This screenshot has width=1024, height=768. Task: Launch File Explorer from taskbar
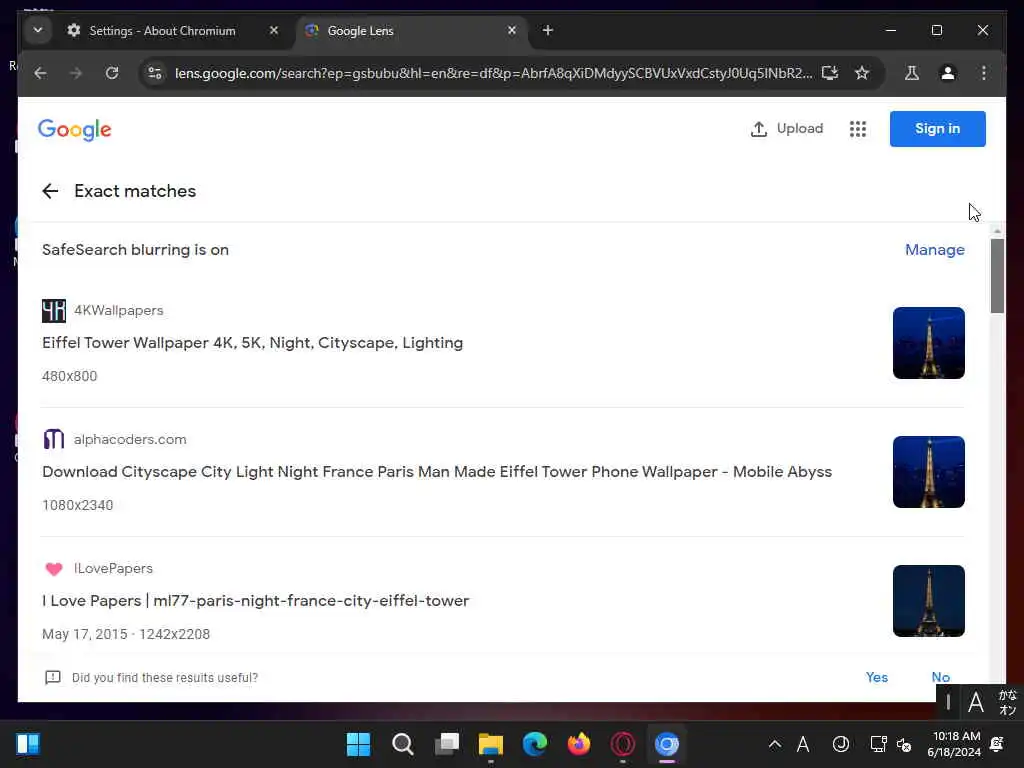click(x=490, y=744)
